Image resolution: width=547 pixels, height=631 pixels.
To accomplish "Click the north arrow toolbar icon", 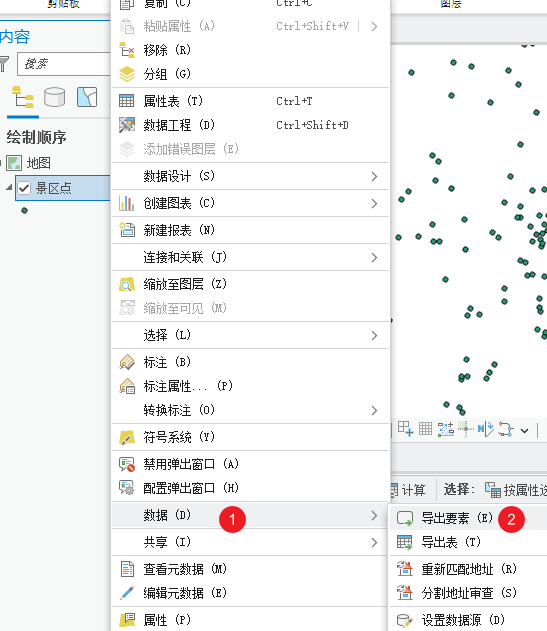I will point(485,429).
